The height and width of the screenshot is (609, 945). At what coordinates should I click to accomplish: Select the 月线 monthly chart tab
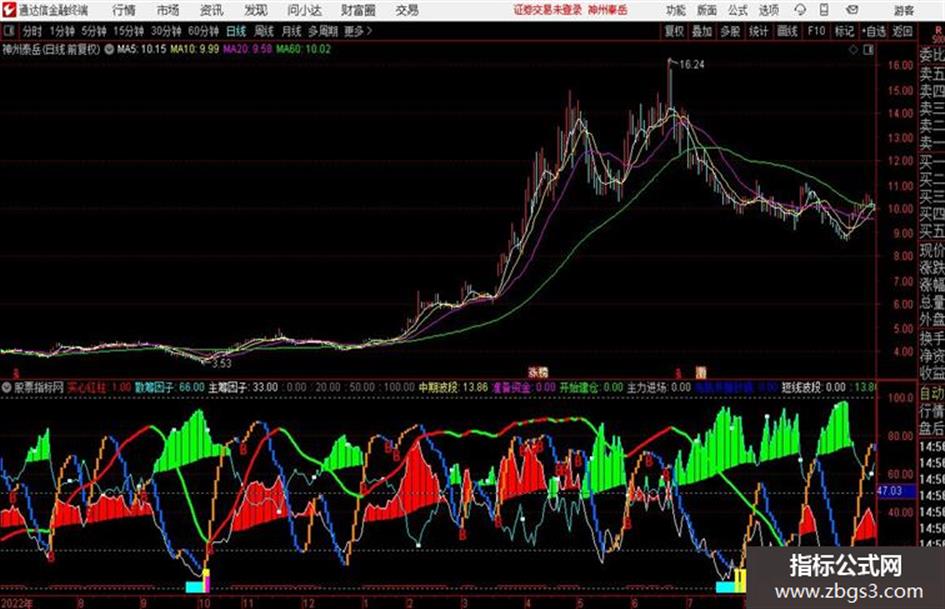click(x=292, y=31)
